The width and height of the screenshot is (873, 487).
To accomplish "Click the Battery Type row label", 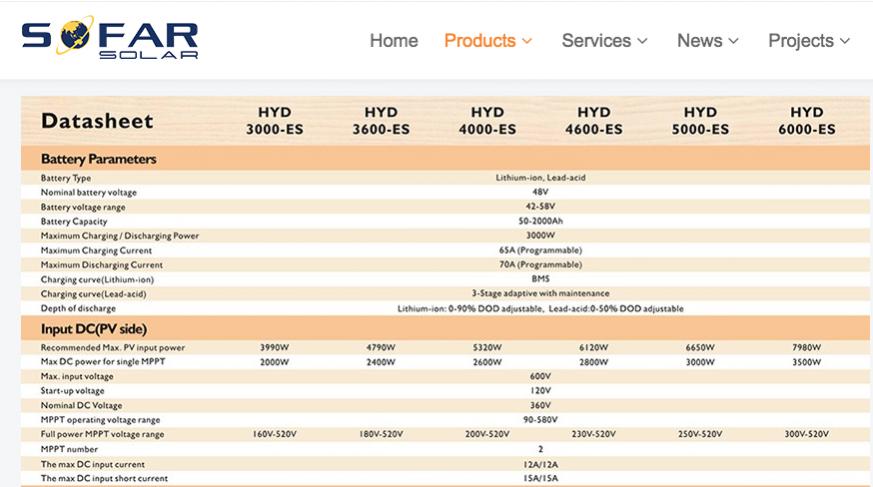I will coord(66,178).
